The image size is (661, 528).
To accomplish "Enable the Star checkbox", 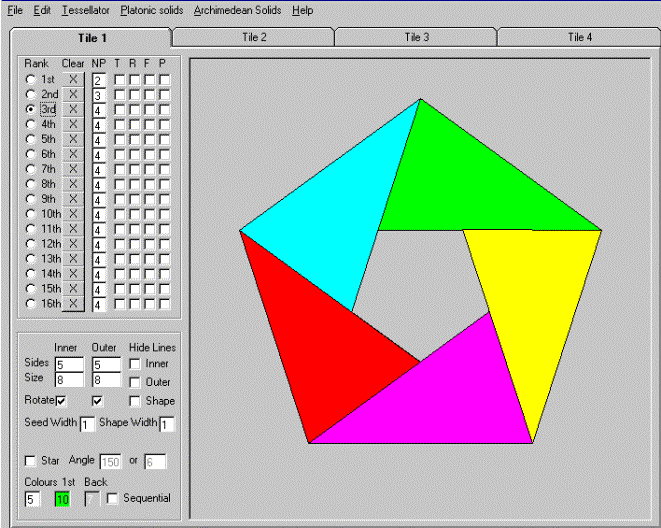I will [x=30, y=460].
